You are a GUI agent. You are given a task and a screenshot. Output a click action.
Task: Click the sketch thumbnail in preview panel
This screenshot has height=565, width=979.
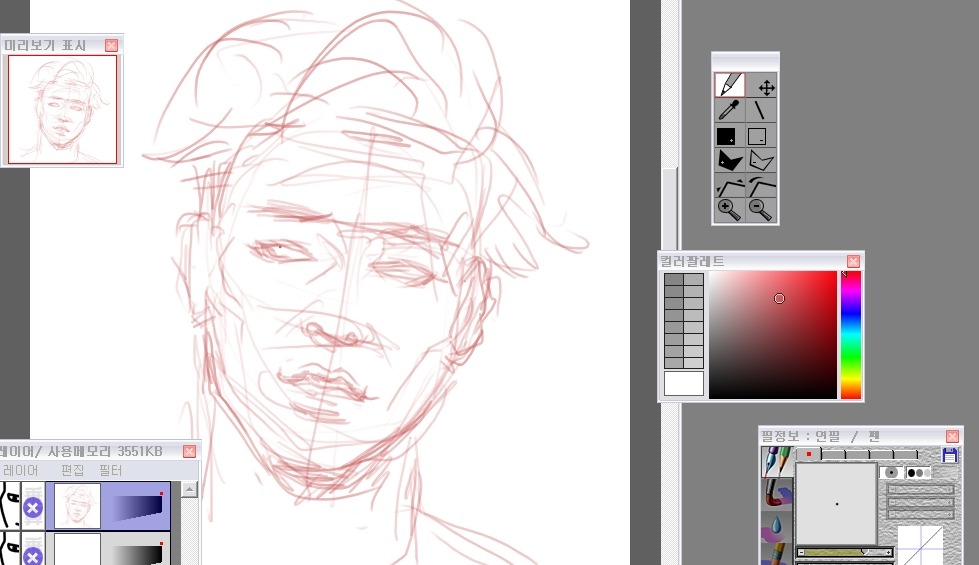[x=62, y=109]
